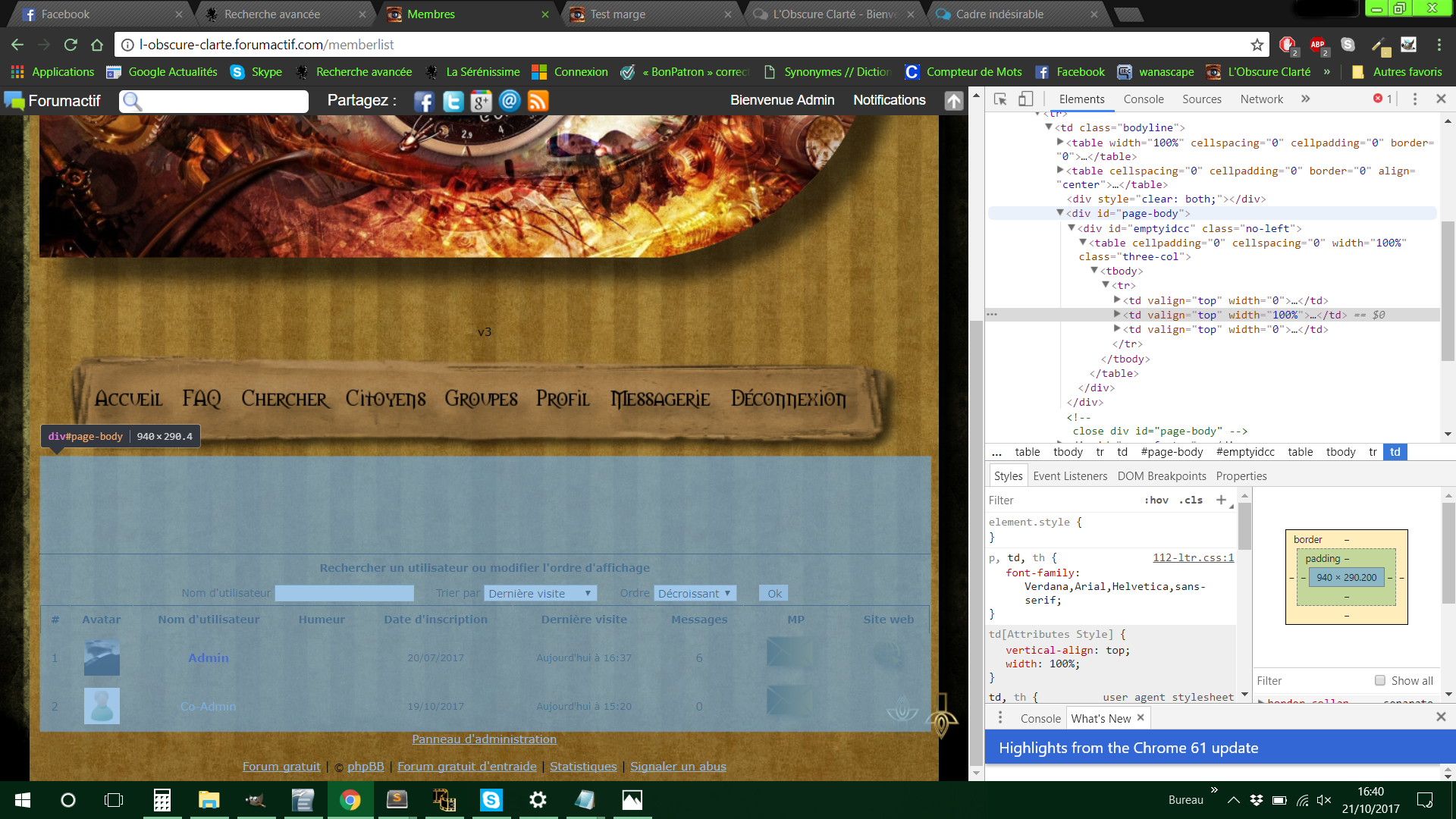Open the Dernière visite sort dropdown

[540, 594]
